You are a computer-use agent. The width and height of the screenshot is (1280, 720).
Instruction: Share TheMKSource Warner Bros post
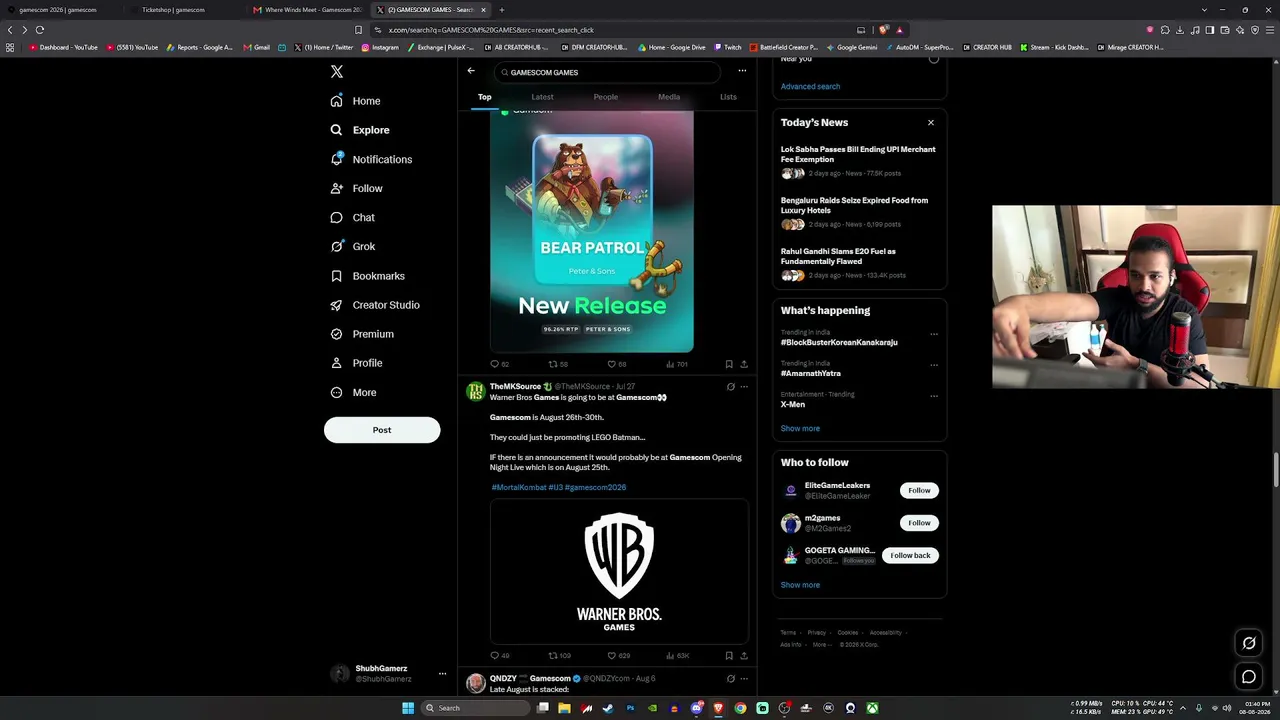[x=743, y=656]
